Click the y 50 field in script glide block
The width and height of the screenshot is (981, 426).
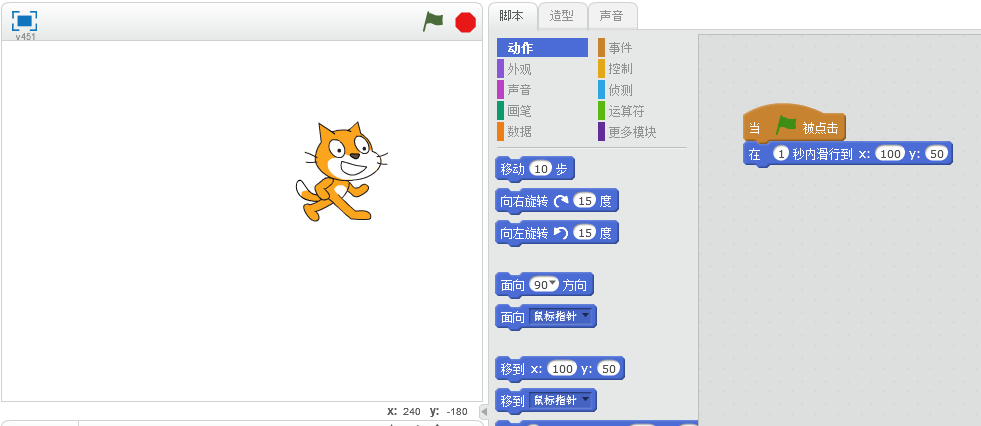pos(937,154)
